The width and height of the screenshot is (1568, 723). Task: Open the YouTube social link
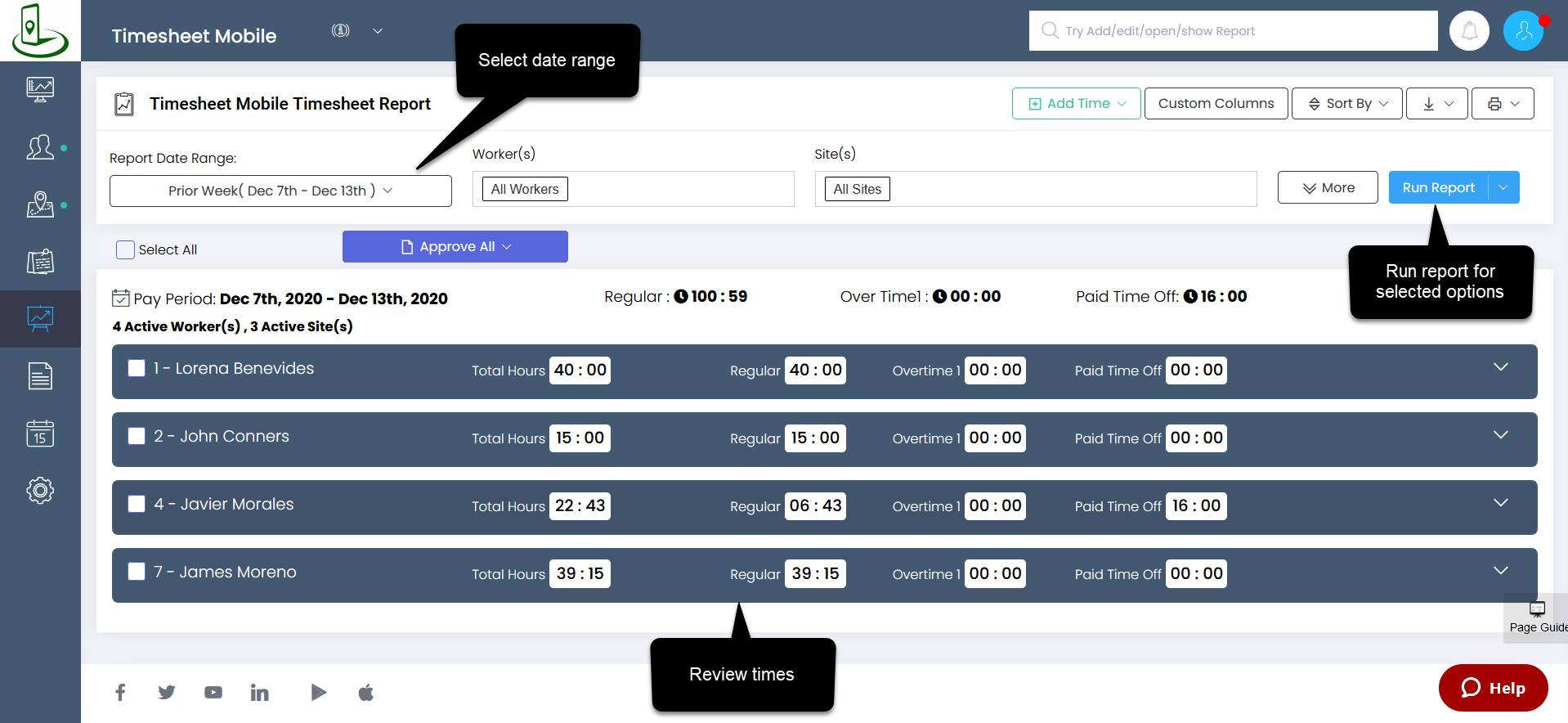point(213,693)
